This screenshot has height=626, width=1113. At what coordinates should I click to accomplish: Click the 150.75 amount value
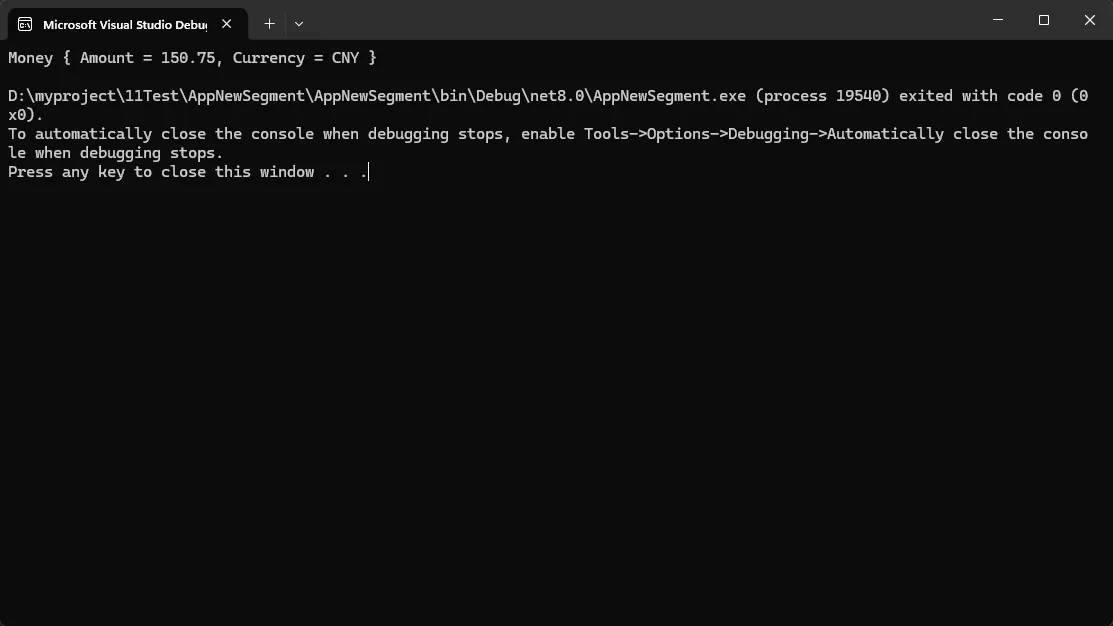[x=188, y=58]
